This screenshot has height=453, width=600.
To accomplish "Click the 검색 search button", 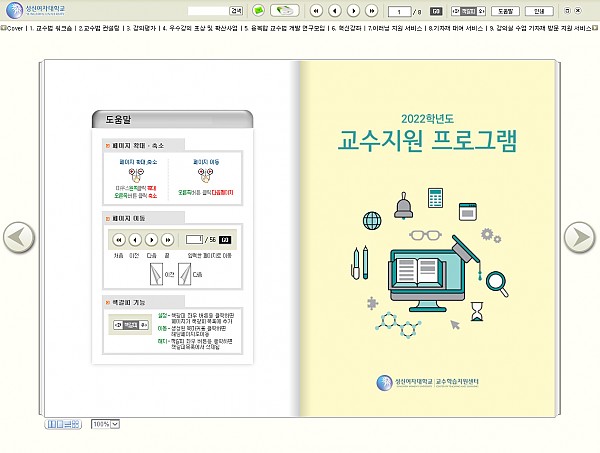I will point(236,11).
